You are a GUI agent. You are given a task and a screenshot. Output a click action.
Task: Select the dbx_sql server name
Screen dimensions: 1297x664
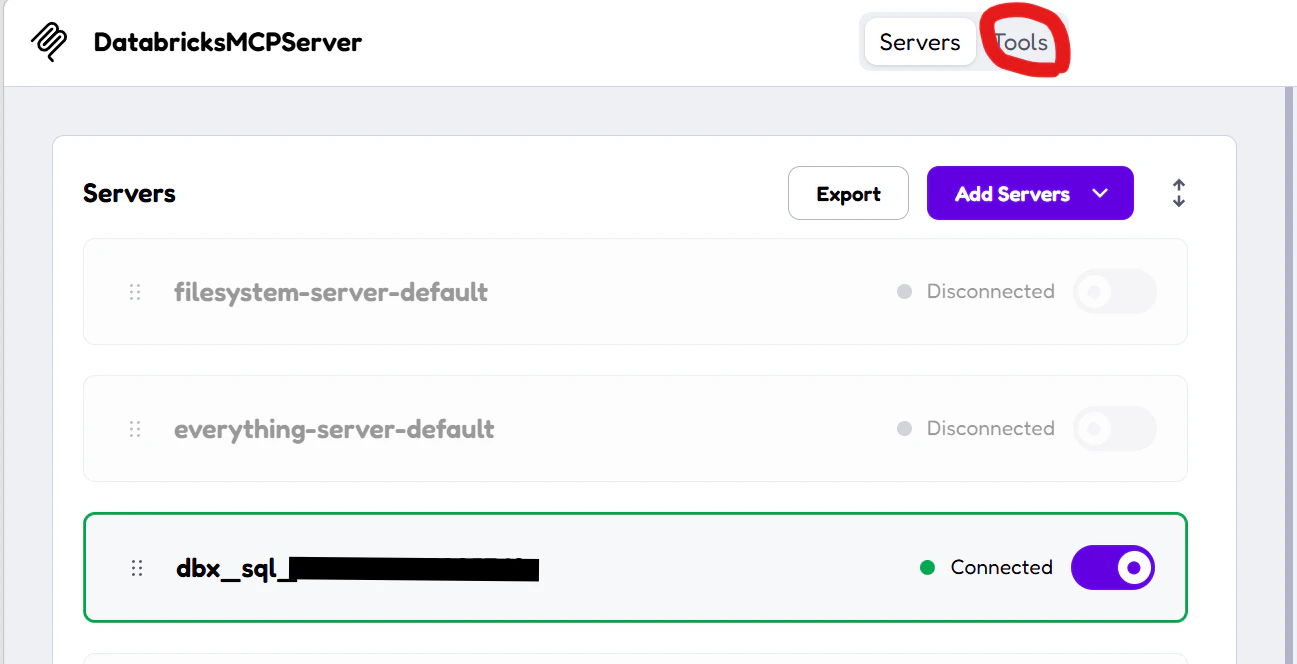click(357, 568)
